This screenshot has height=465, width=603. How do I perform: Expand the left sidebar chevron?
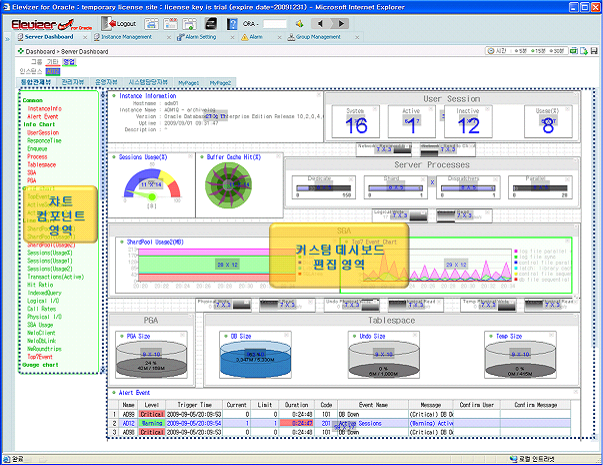point(7,39)
